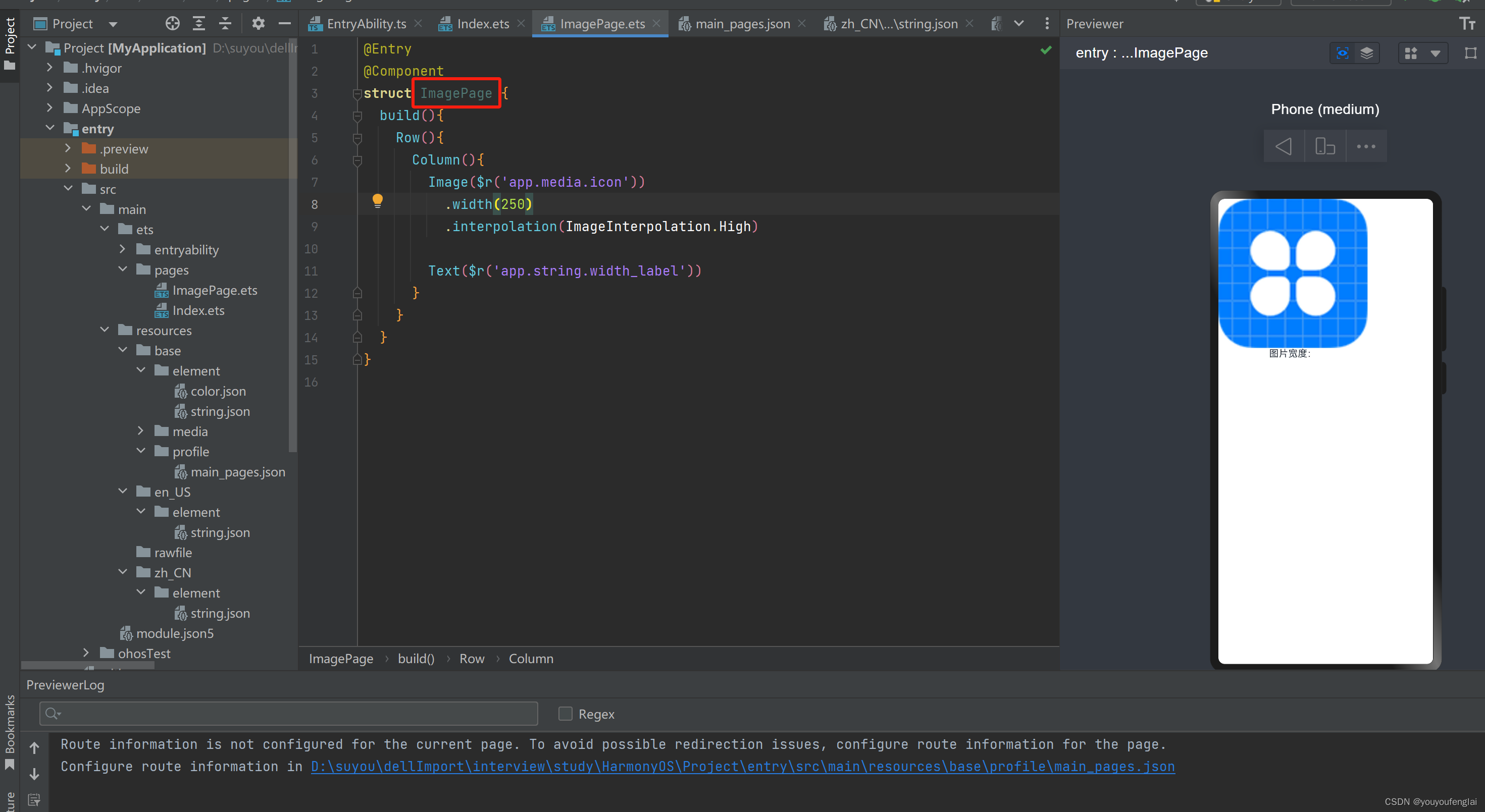This screenshot has width=1485, height=812.
Task: Click the fold marker on line 3 struct
Action: tap(357, 93)
